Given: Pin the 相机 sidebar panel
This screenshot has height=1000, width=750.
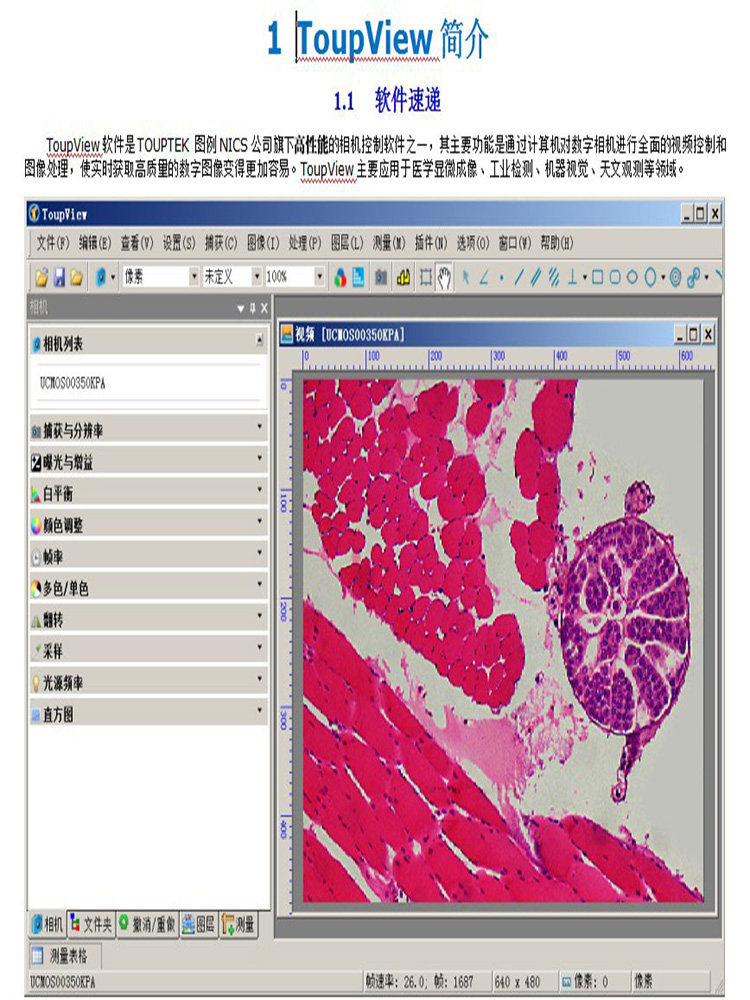Looking at the screenshot, I should [253, 308].
